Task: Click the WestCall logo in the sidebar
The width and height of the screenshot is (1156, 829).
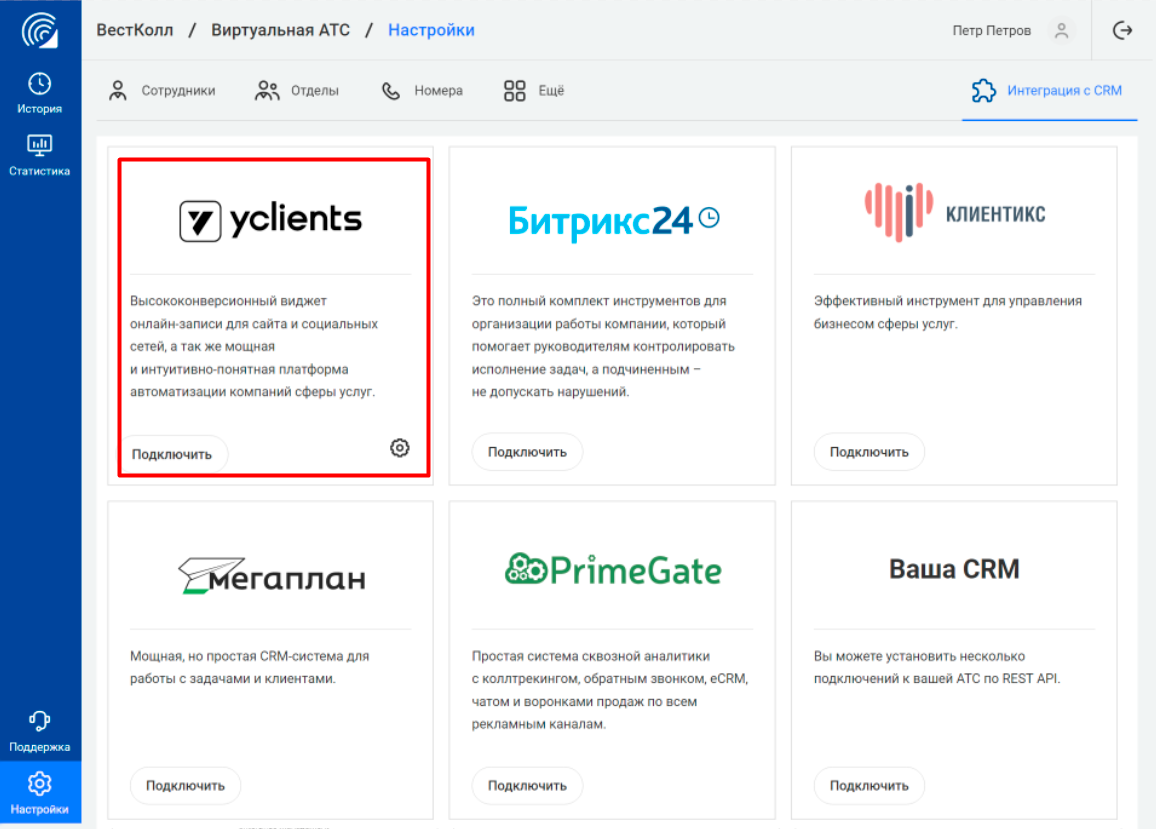Action: 40,31
